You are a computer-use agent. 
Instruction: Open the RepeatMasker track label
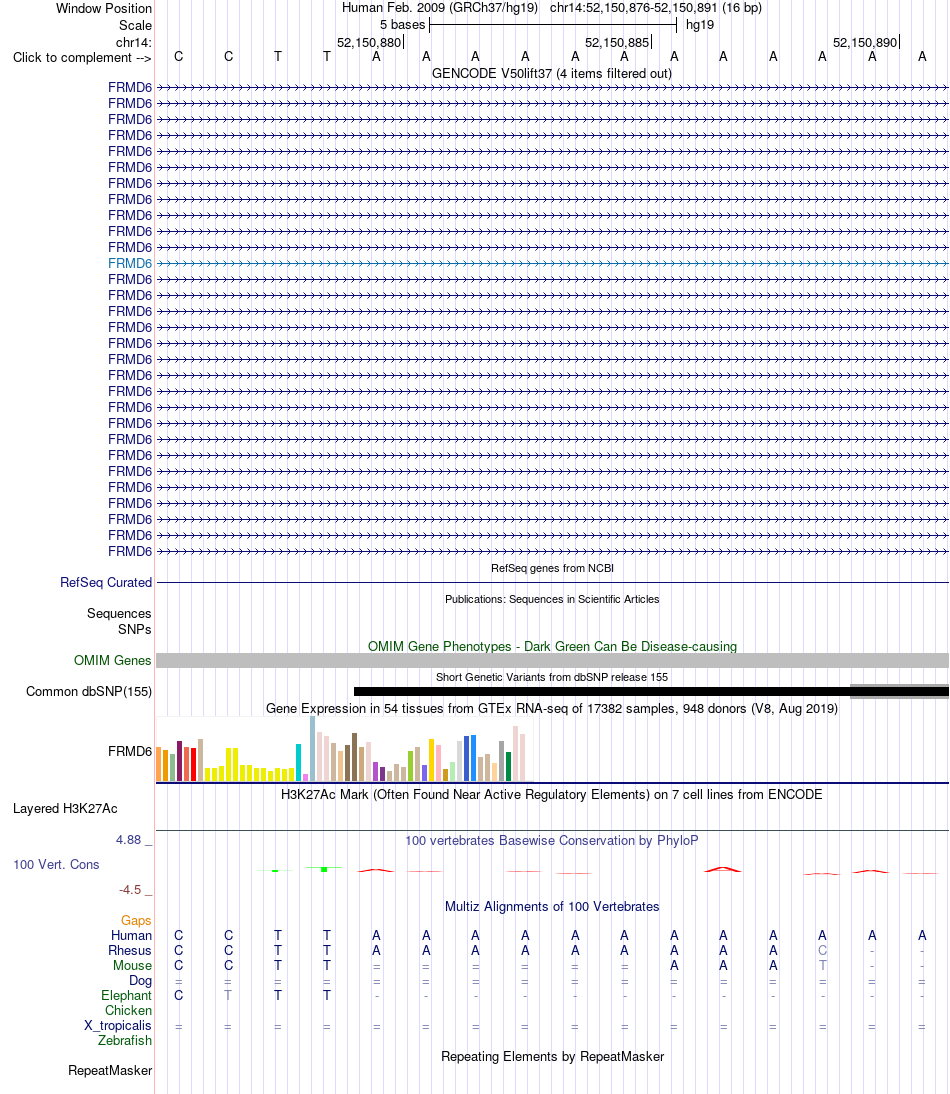pos(110,1070)
